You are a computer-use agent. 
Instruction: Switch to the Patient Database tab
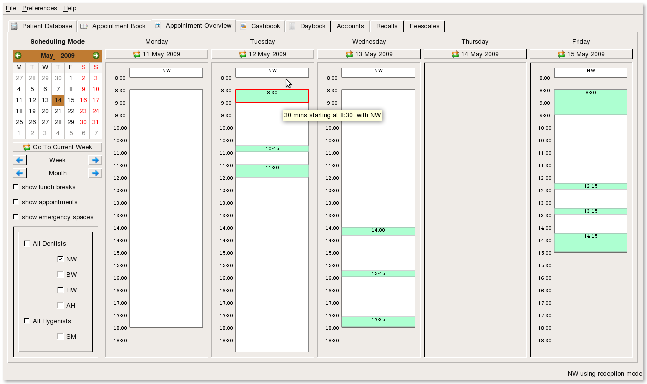coord(42,26)
